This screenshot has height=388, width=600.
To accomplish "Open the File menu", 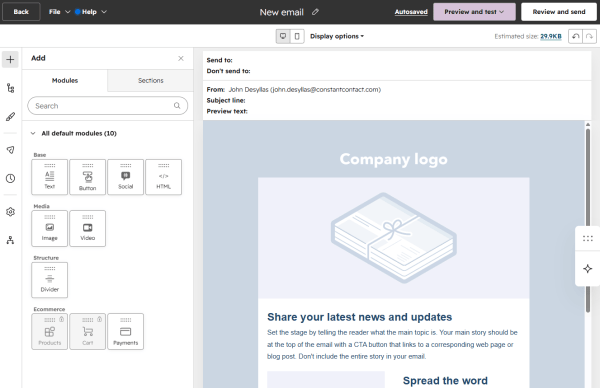I will [x=59, y=12].
